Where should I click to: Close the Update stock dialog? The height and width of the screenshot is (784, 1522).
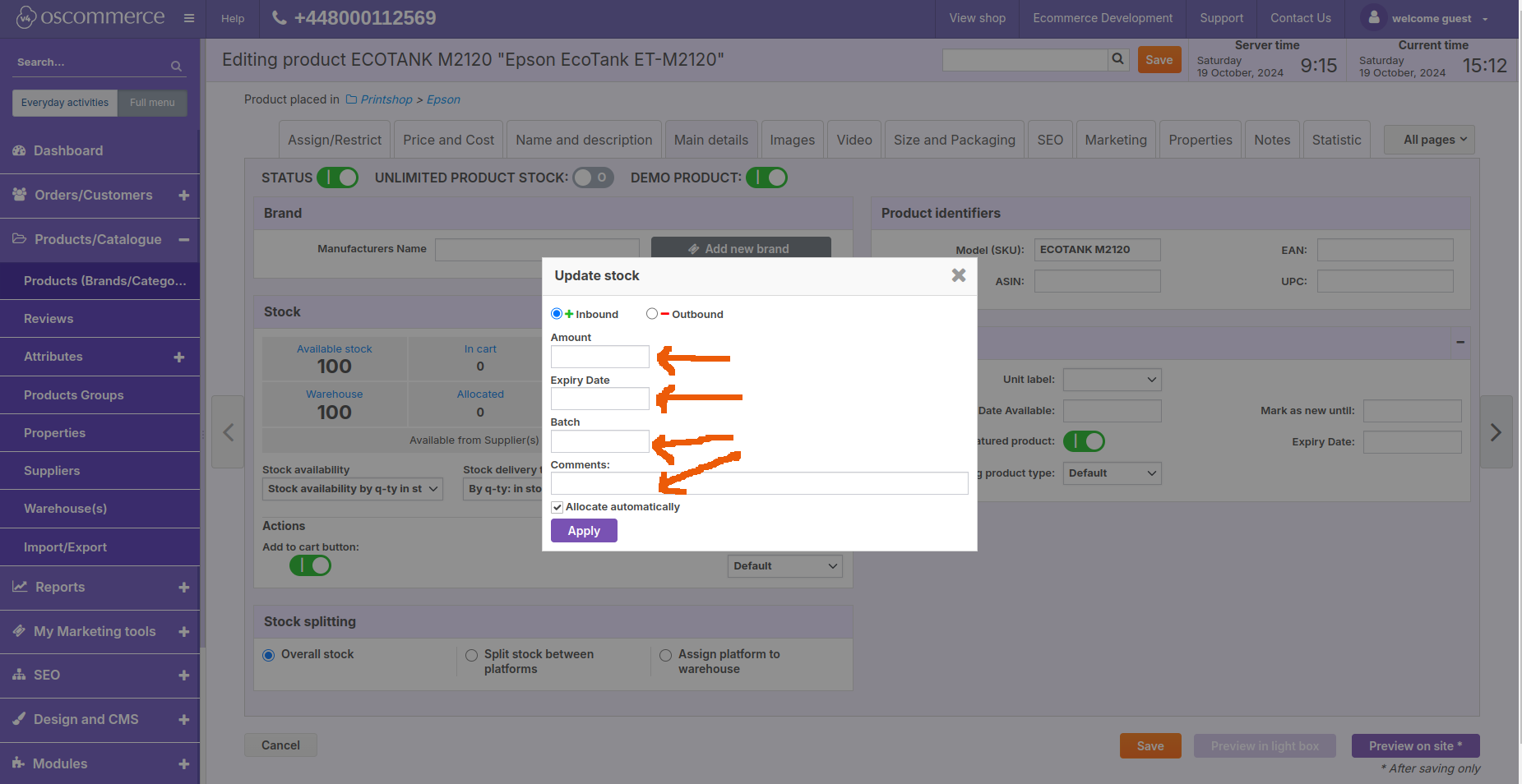[x=959, y=275]
